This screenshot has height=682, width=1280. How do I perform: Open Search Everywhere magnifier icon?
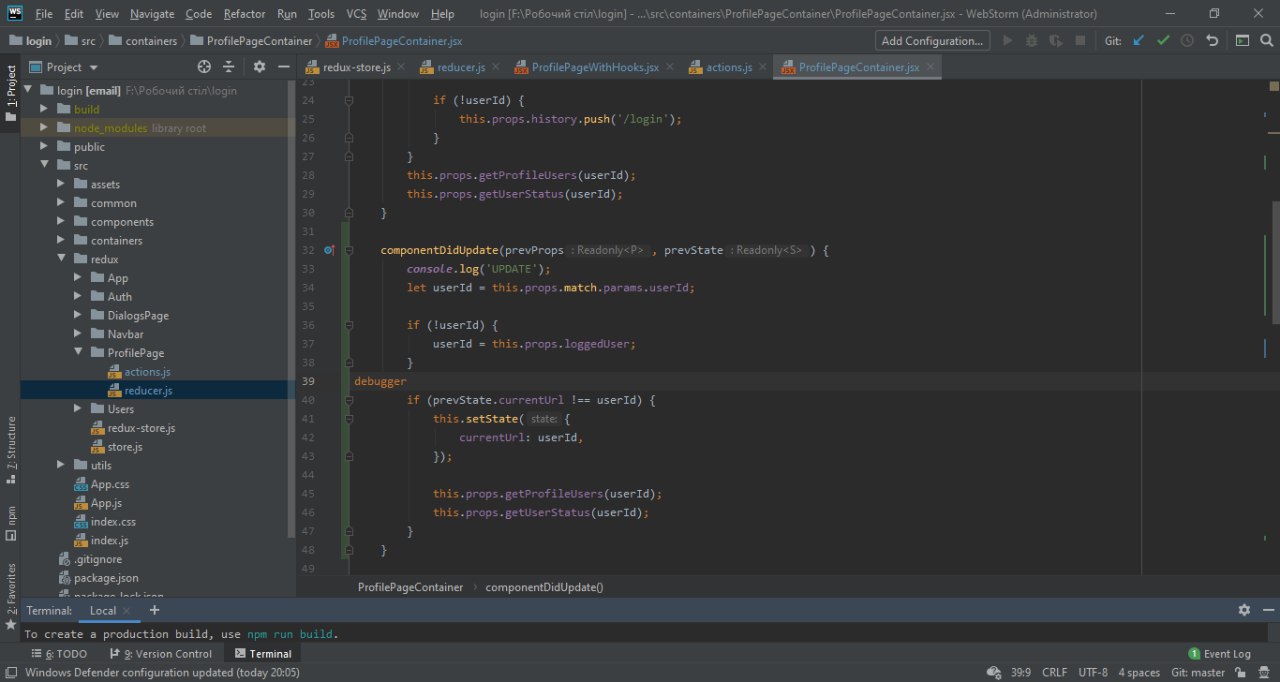click(x=1268, y=41)
